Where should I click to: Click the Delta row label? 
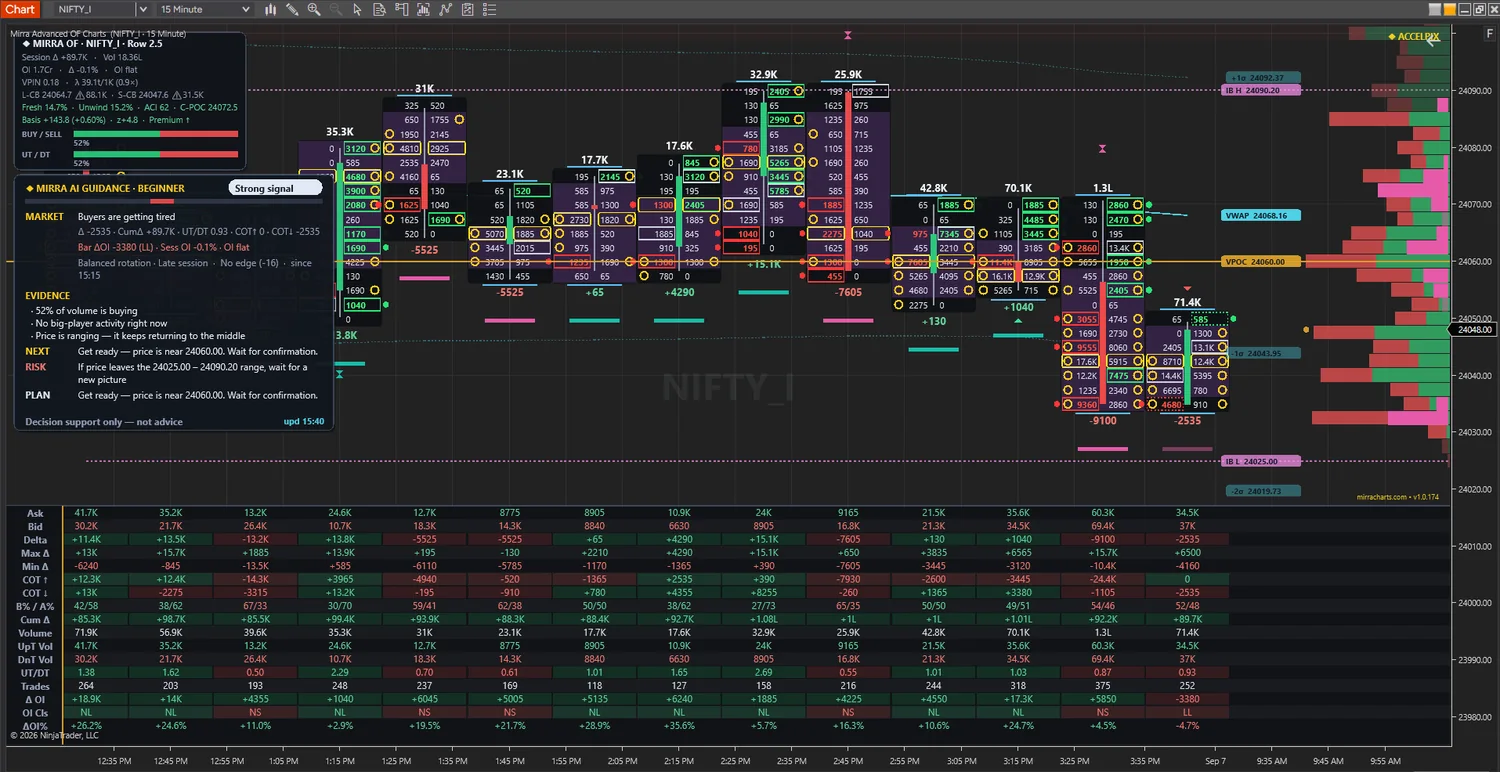[x=35, y=540]
